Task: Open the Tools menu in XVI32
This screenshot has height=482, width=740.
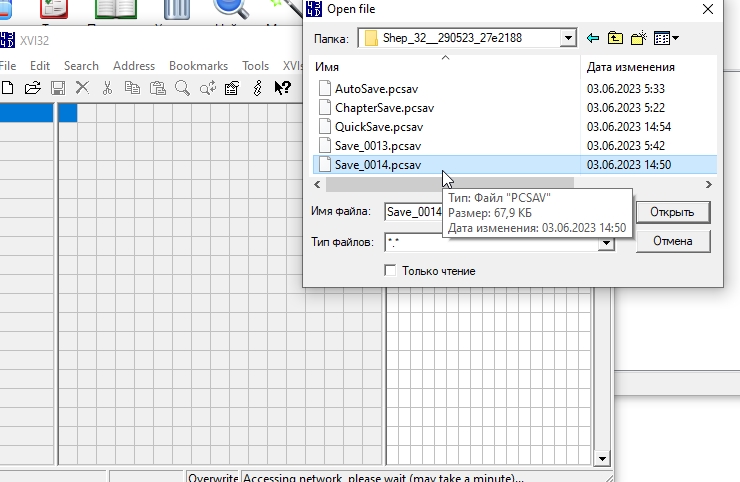Action: point(255,66)
